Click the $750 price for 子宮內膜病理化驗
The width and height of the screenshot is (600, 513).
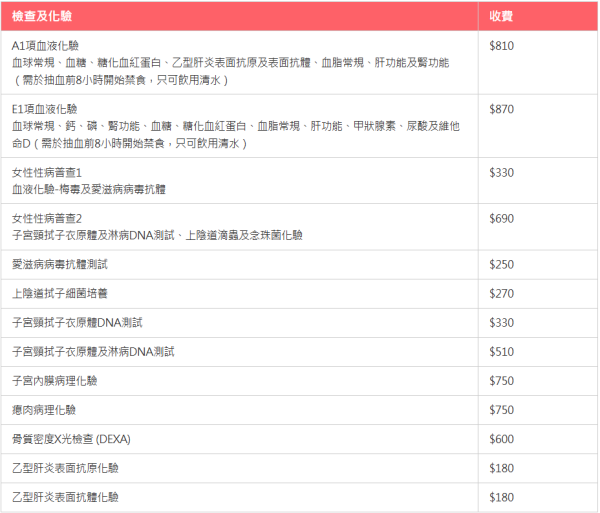501,381
